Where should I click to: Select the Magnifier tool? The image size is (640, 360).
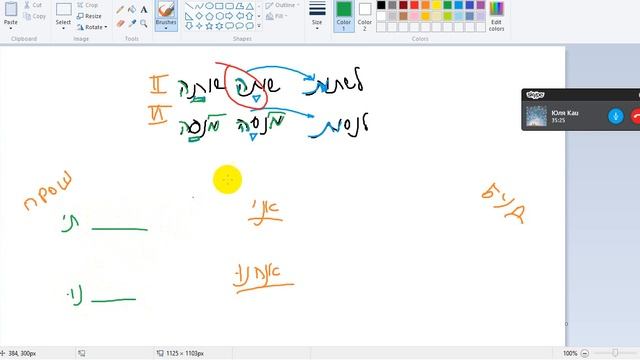click(144, 24)
